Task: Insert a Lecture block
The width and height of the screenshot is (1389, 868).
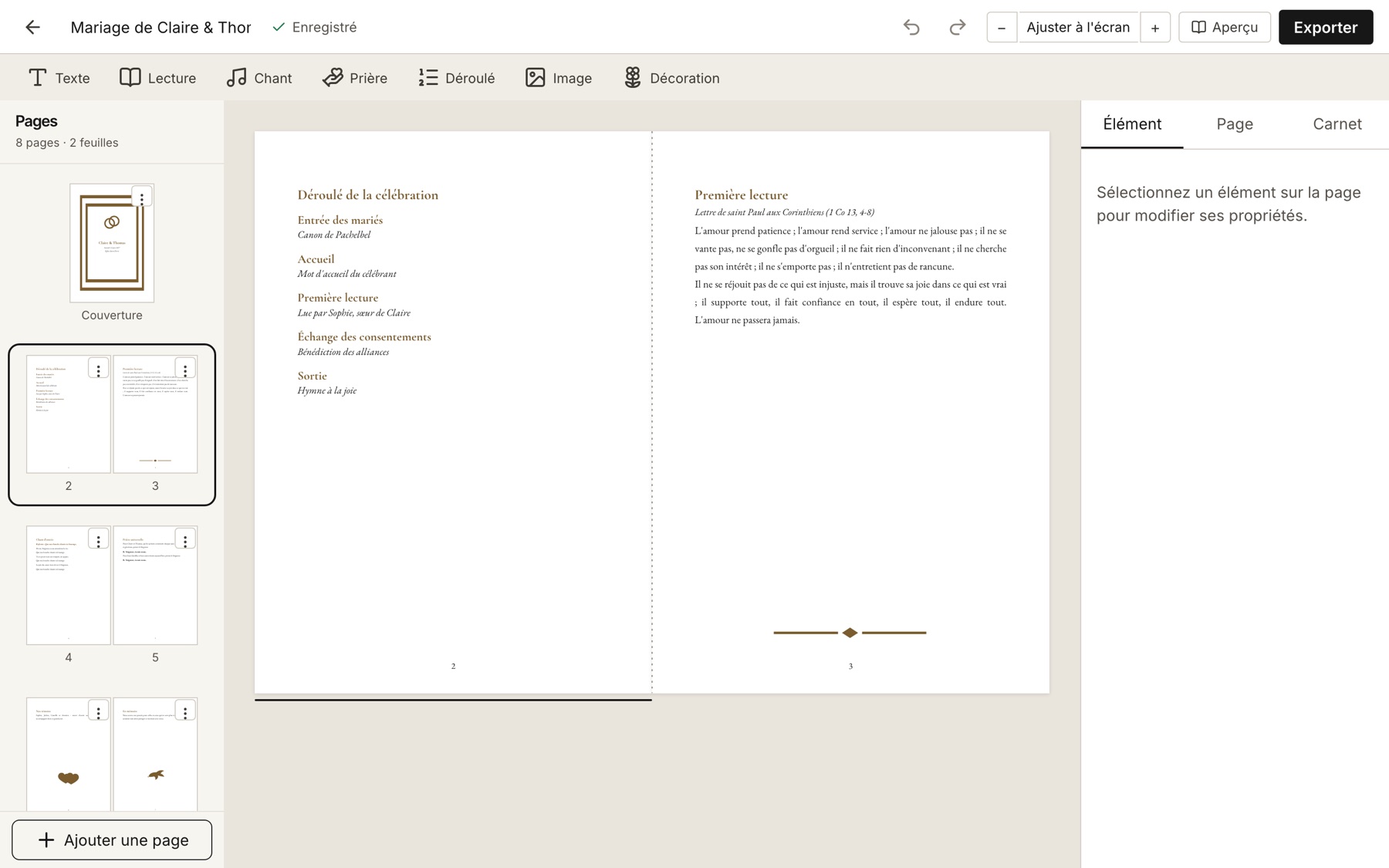Action: (157, 78)
